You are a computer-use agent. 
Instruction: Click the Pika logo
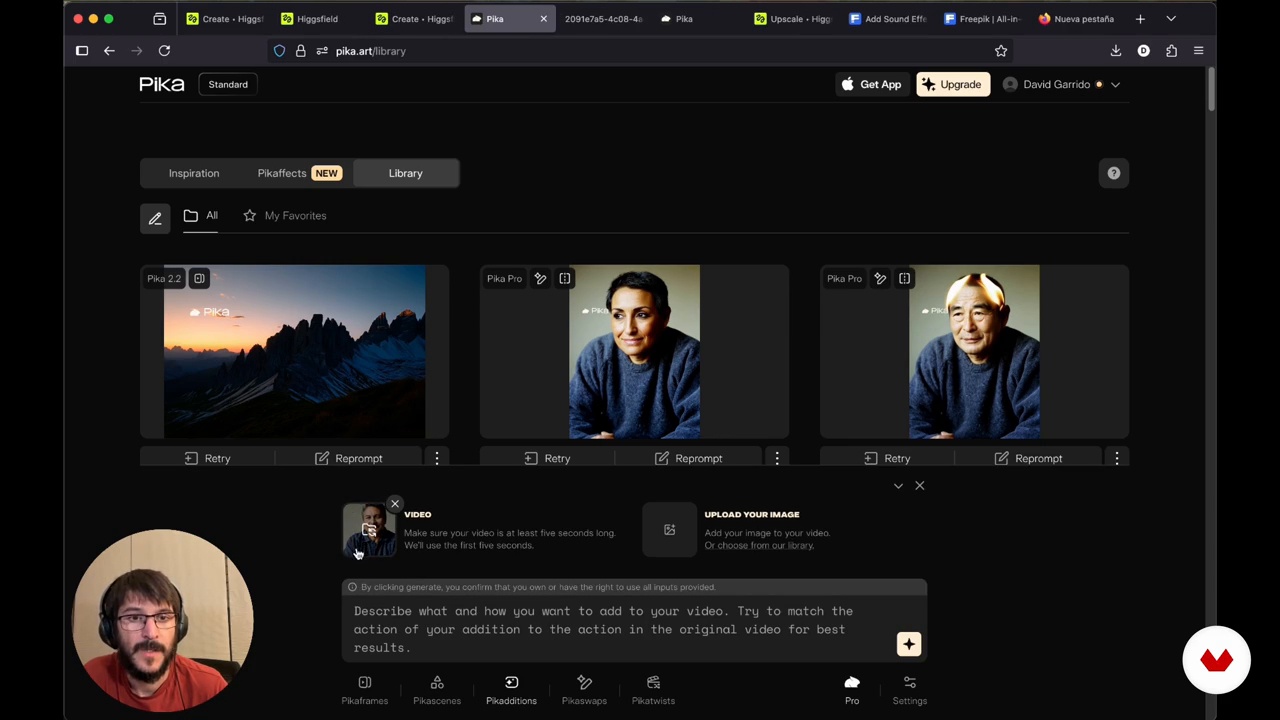click(162, 84)
